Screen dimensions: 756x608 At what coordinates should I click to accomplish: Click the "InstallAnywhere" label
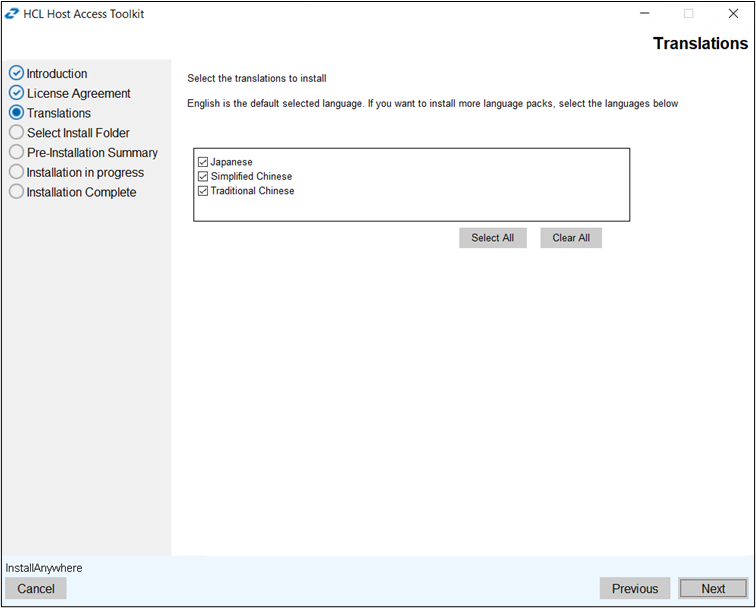(44, 568)
